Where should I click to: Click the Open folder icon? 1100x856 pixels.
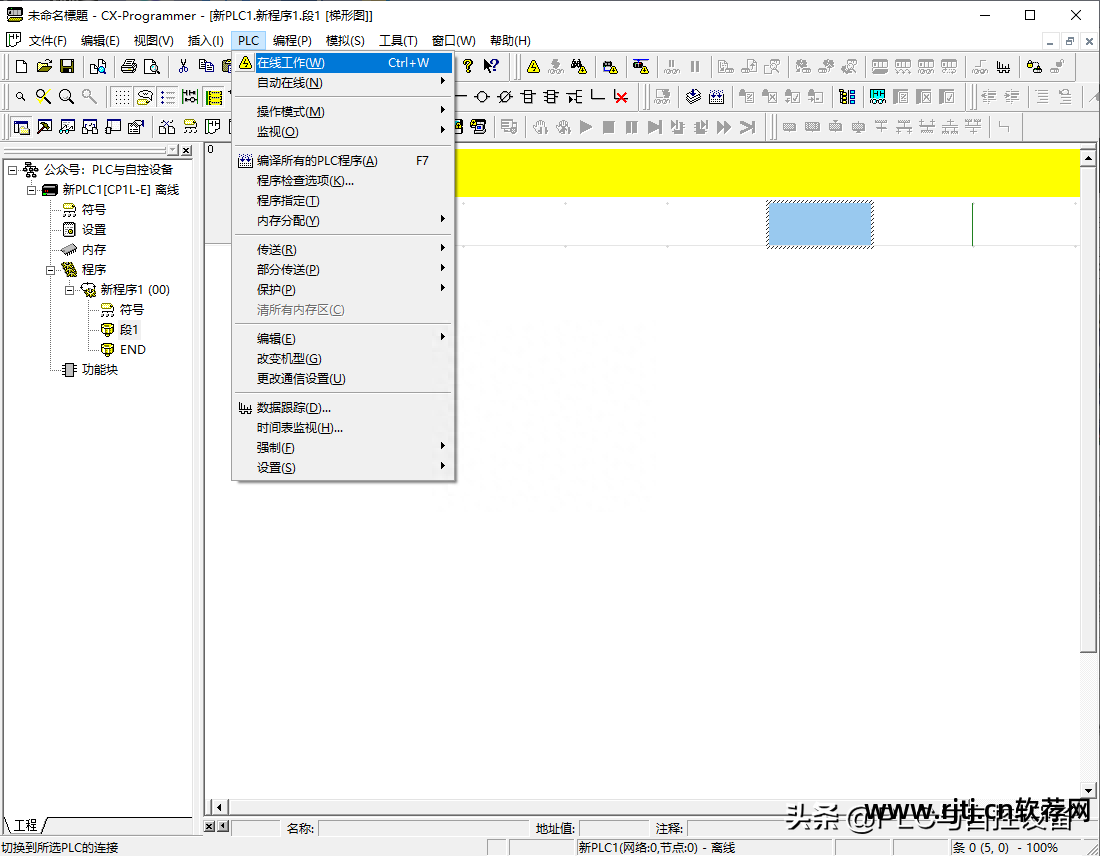tap(44, 67)
